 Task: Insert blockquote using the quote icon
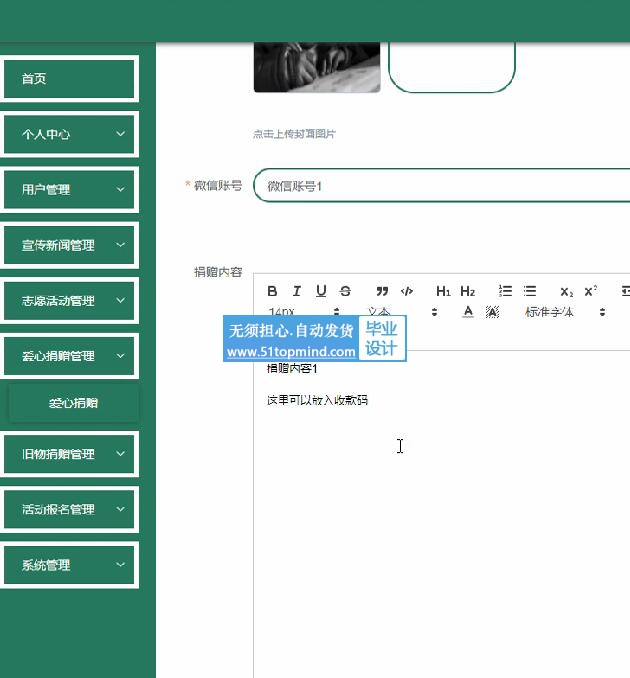pos(382,291)
